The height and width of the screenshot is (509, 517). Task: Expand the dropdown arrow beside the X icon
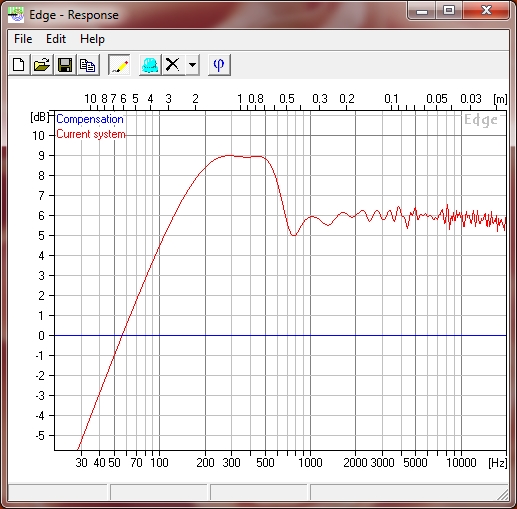click(x=192, y=65)
